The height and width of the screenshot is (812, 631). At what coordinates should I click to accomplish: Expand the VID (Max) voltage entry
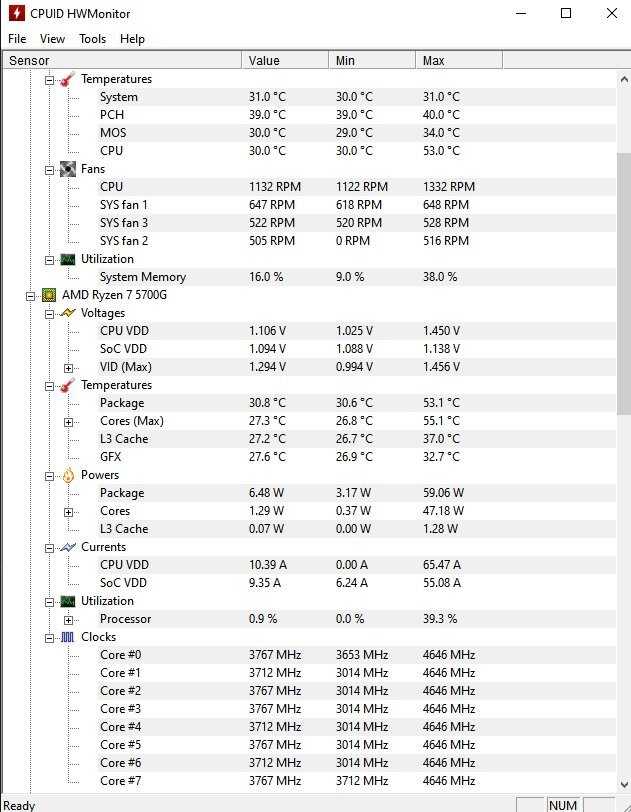68,367
